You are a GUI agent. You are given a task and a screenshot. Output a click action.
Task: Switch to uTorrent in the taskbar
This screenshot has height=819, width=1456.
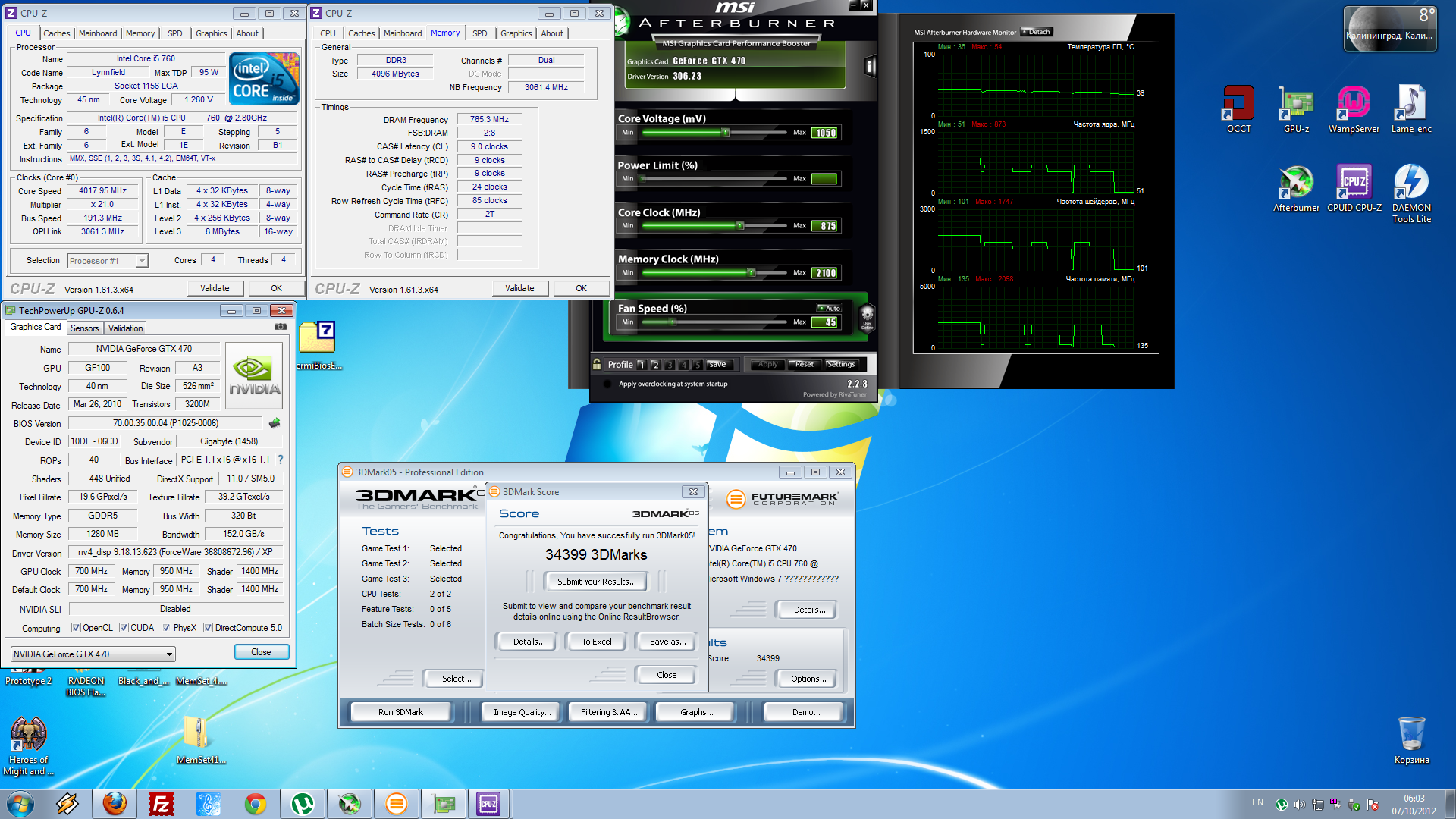303,804
